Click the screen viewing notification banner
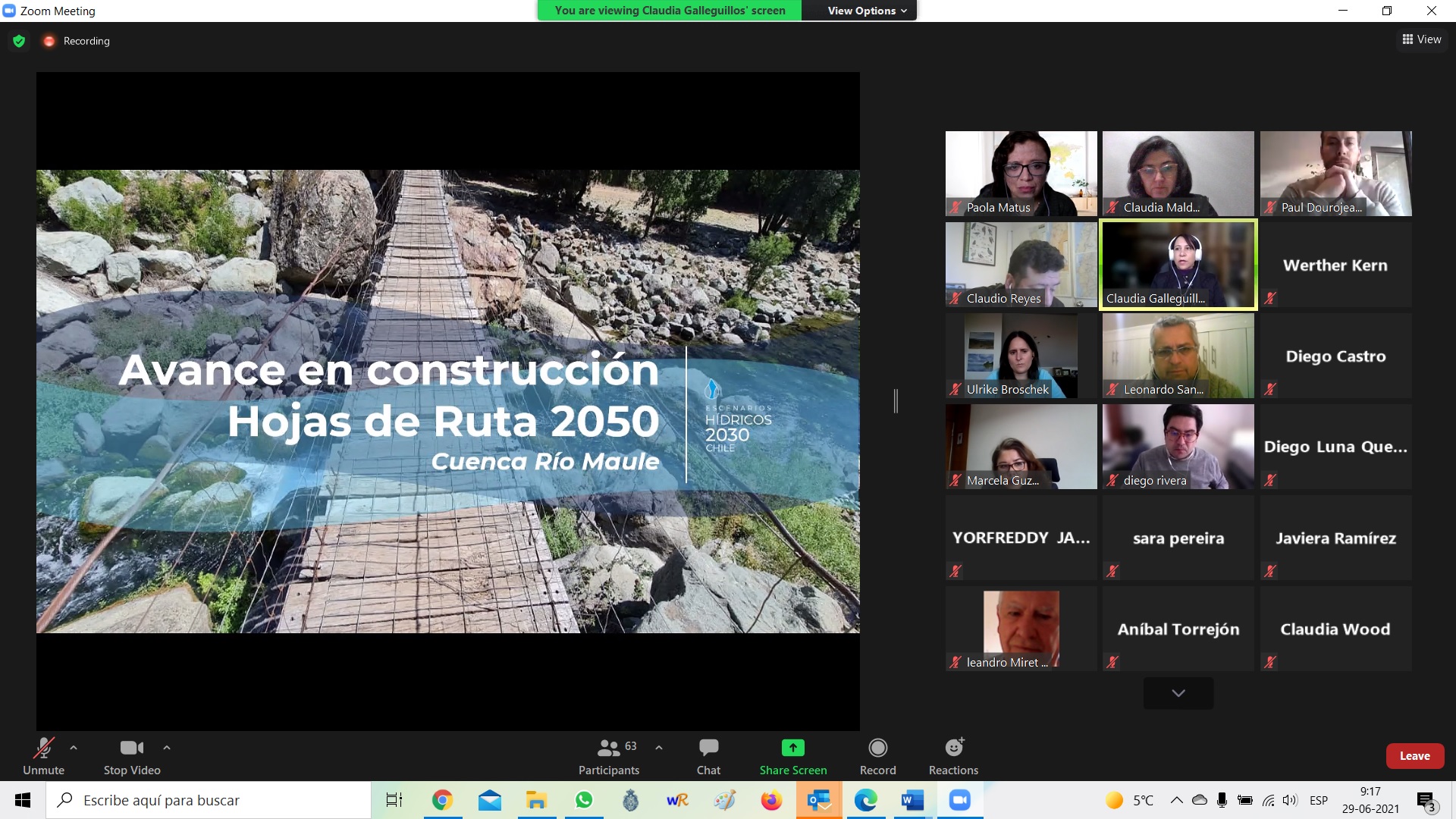This screenshot has height=819, width=1456. [x=669, y=11]
